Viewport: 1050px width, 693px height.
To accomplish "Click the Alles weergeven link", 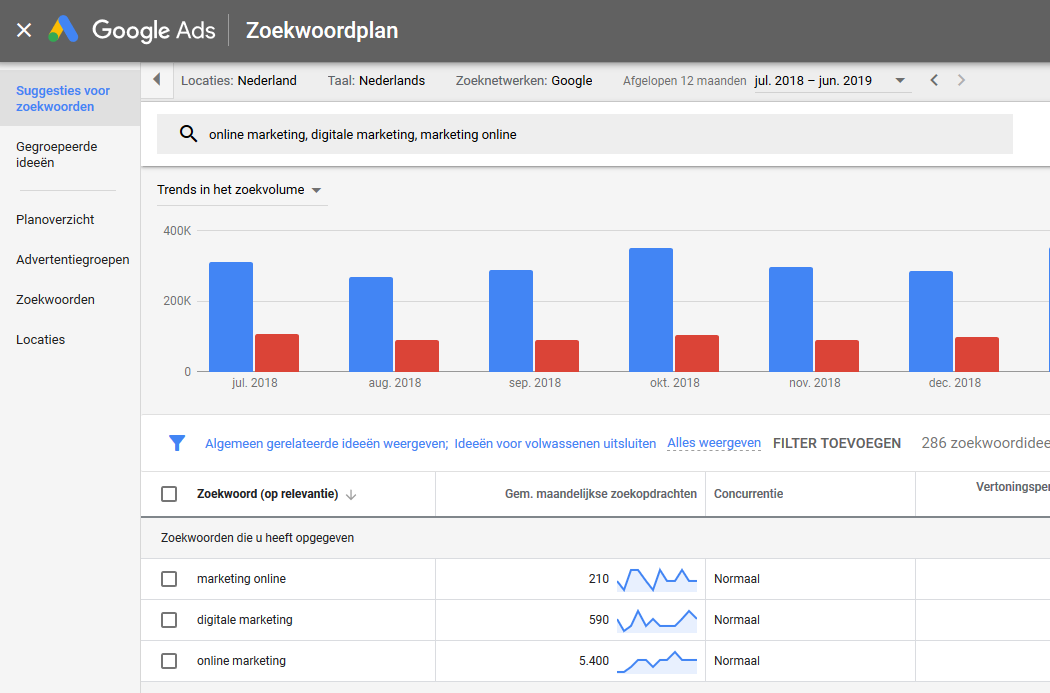I will tap(714, 443).
